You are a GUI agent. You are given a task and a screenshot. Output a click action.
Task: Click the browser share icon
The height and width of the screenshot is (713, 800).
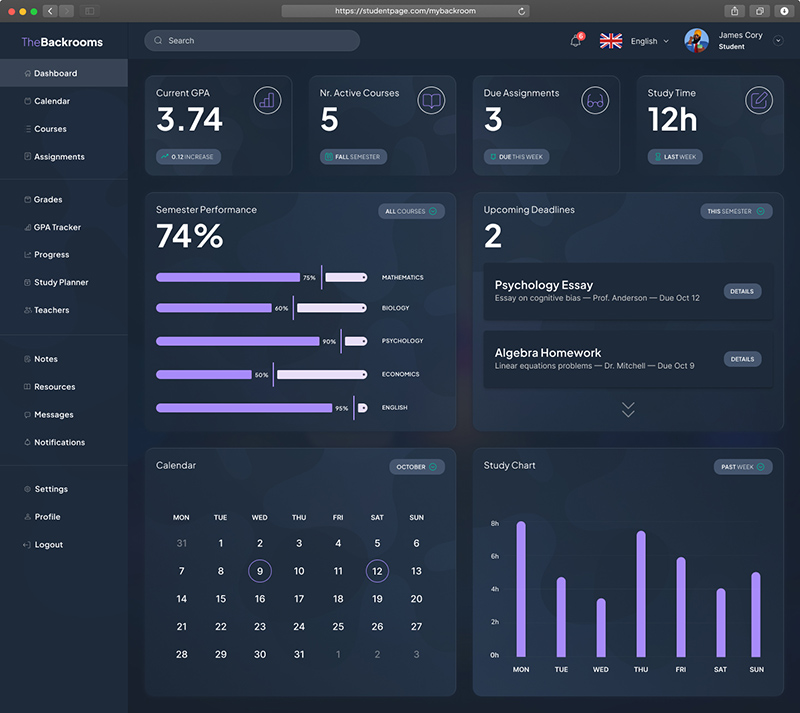735,11
